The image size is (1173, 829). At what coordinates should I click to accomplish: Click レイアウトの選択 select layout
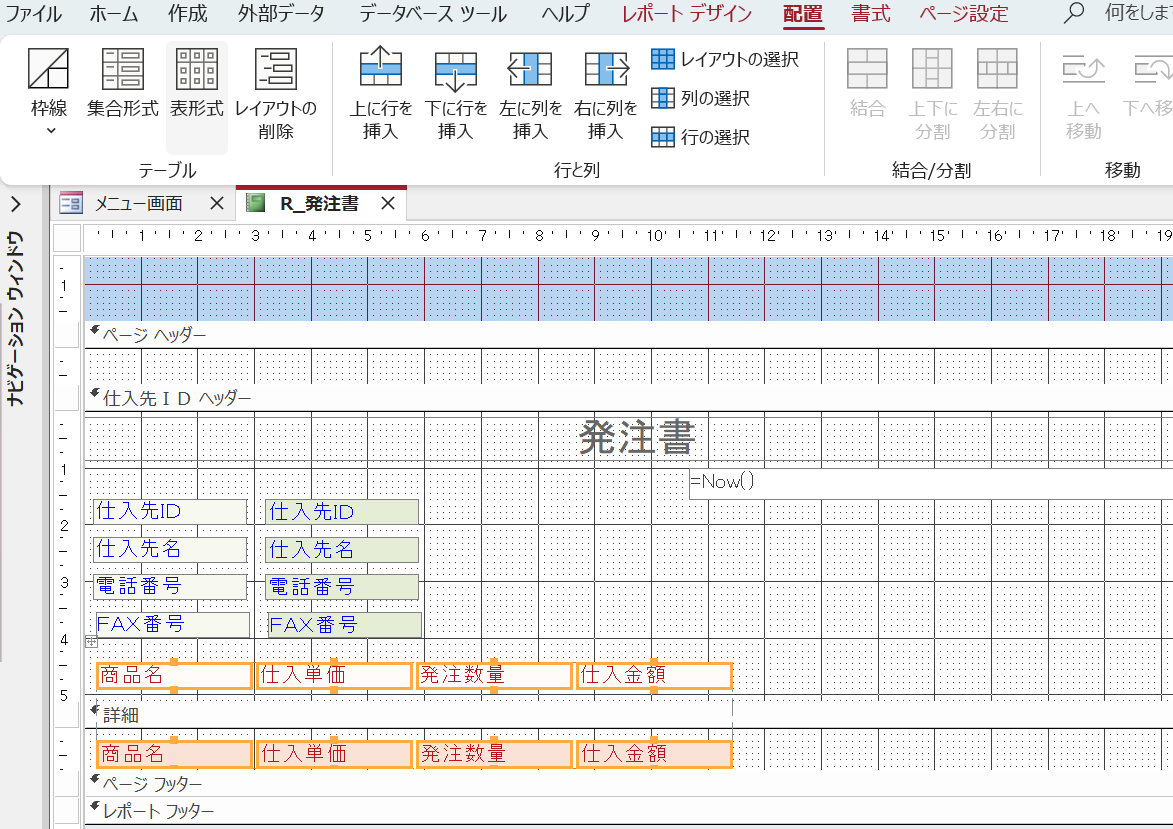click(725, 59)
